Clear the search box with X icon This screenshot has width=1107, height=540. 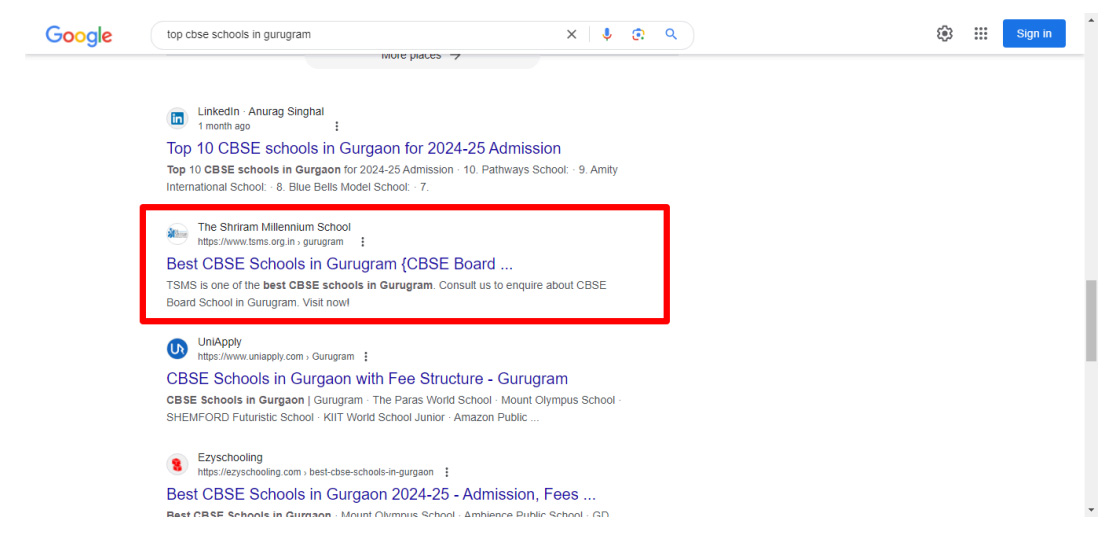point(571,34)
